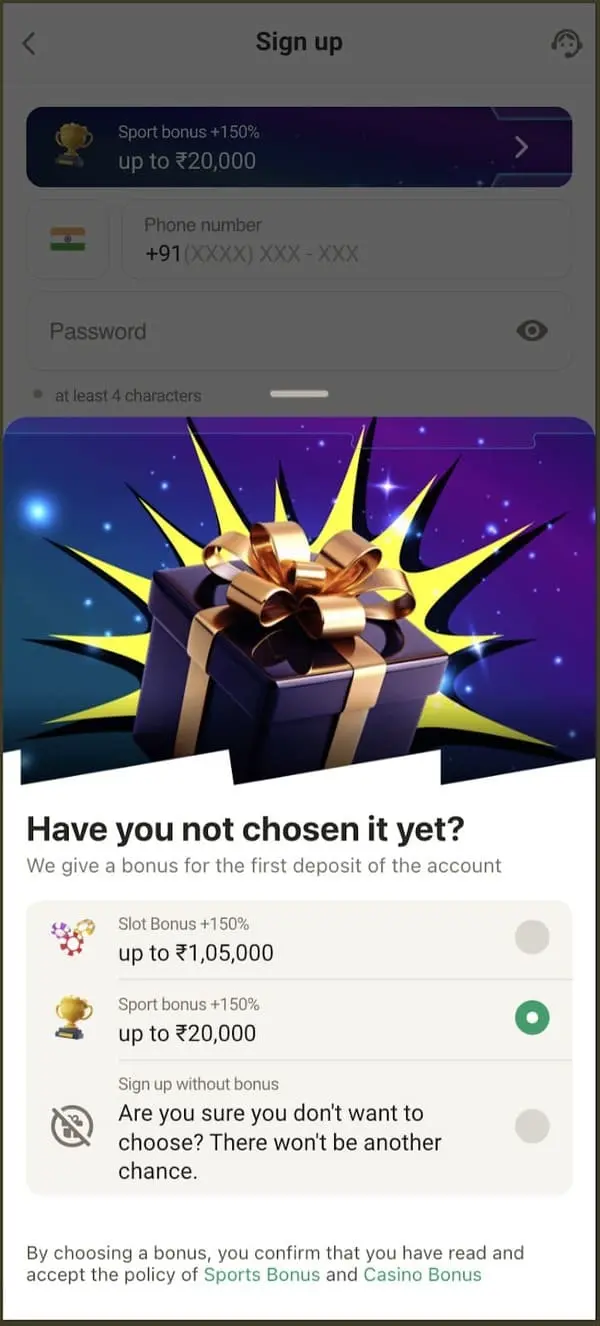This screenshot has width=600, height=1326.
Task: Click the Phone number input field
Action: click(347, 239)
